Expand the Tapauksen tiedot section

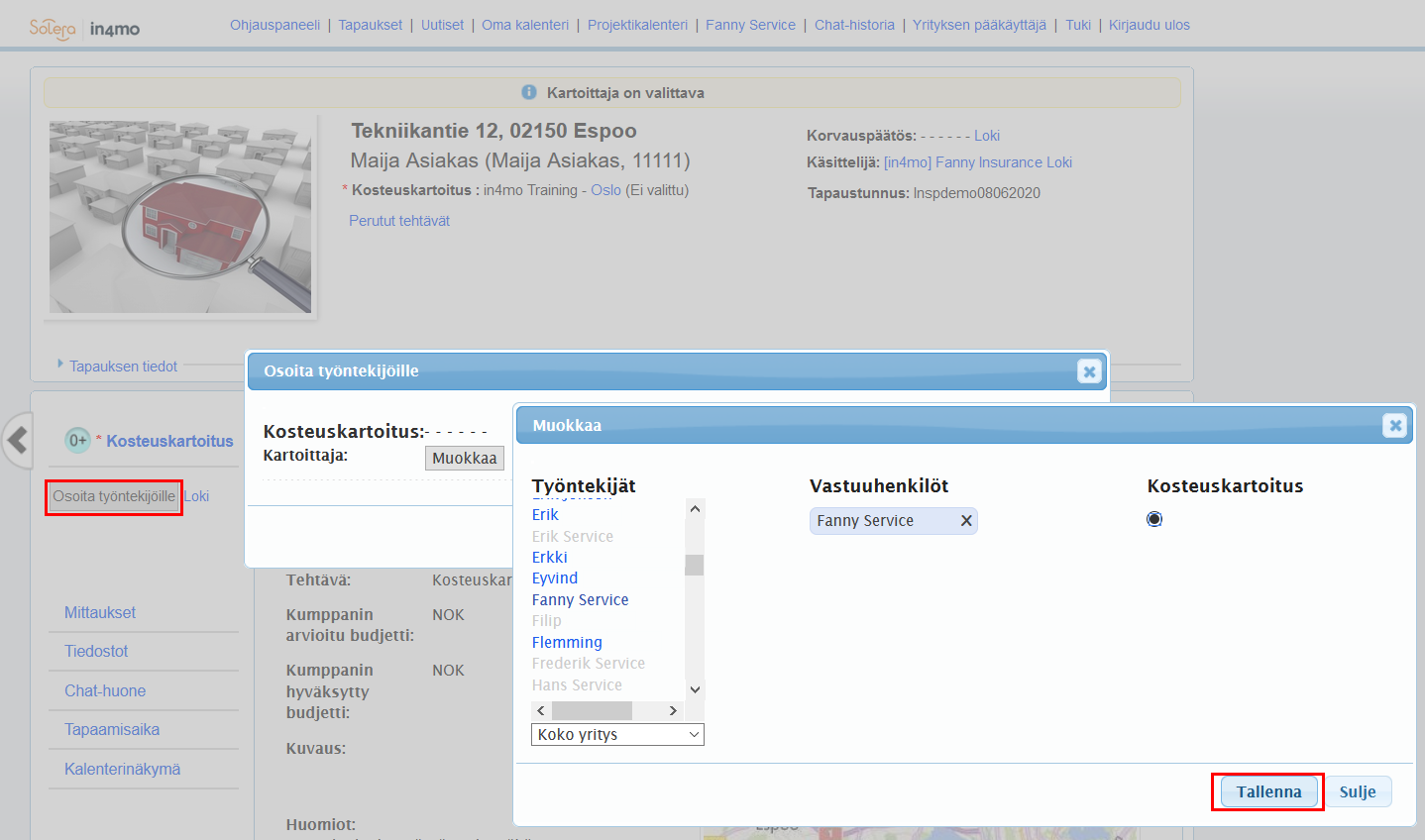[122, 367]
